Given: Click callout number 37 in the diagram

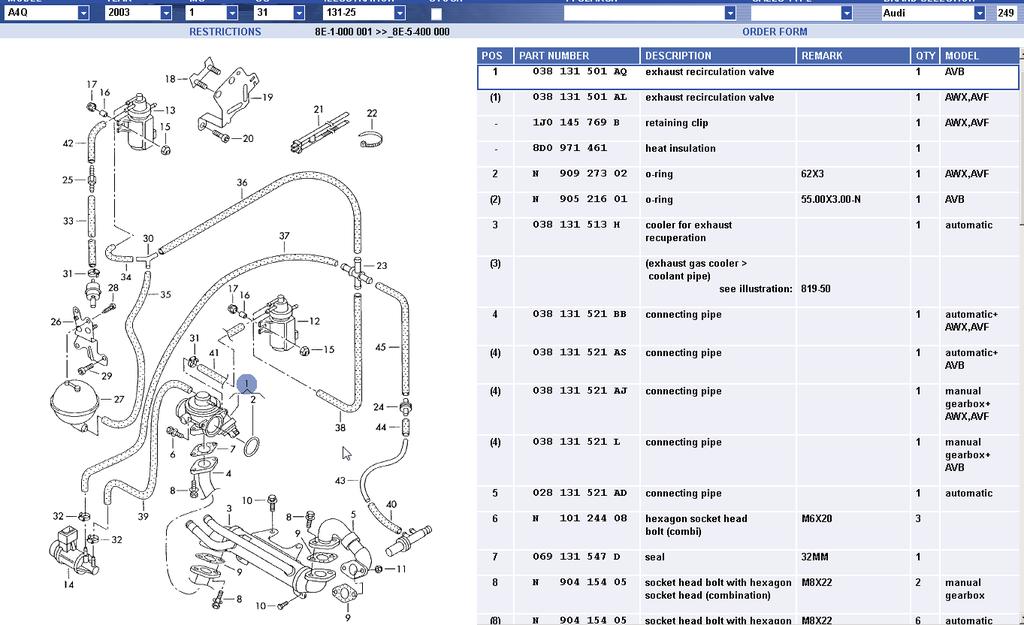Looking at the screenshot, I should [284, 237].
